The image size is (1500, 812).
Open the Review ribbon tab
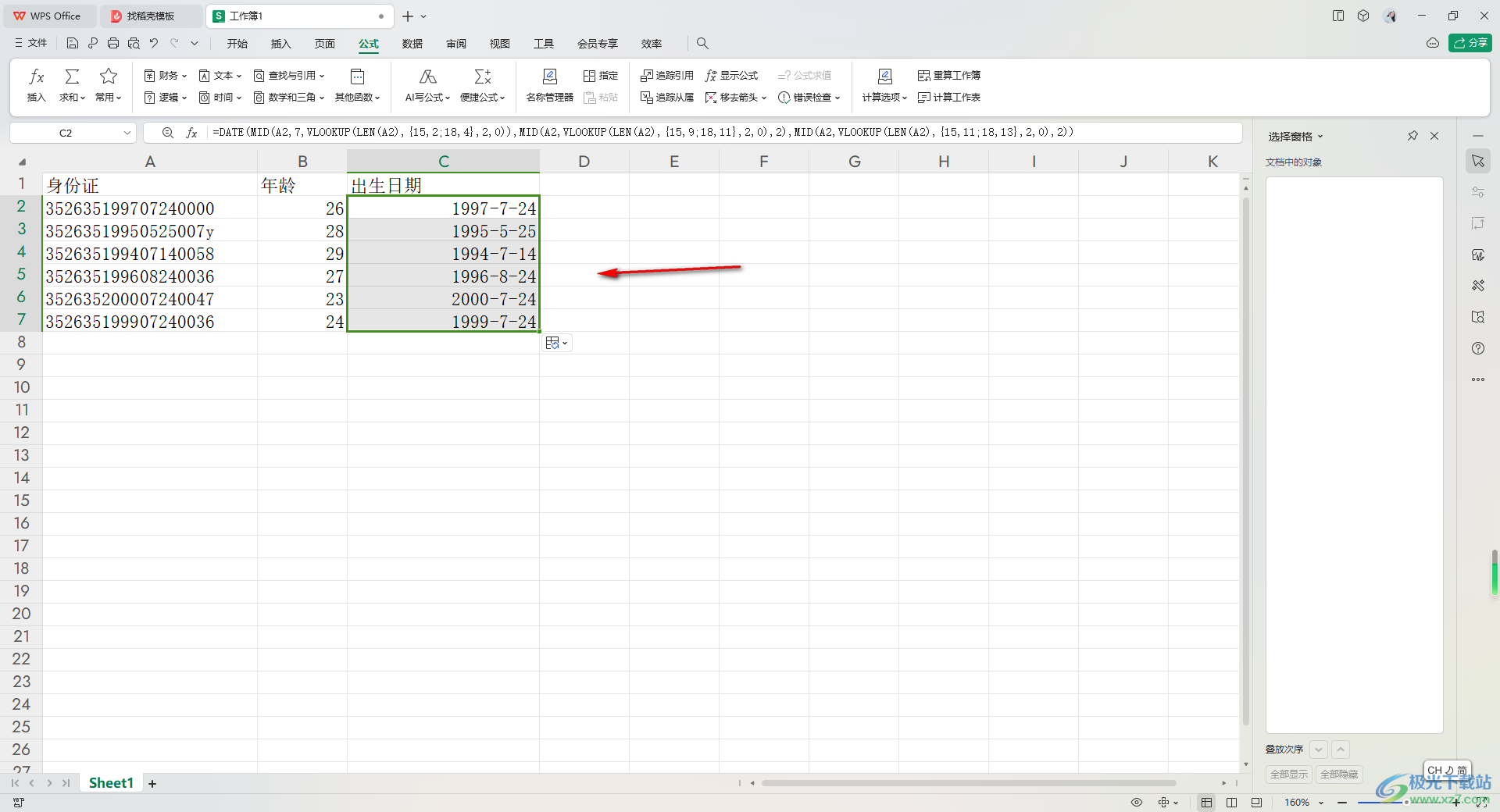(x=456, y=44)
